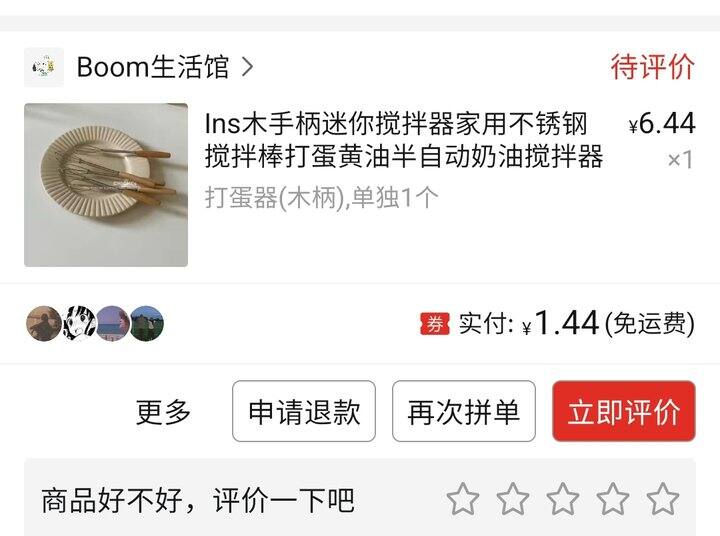Tap the first group-buy member avatar
The image size is (720, 536).
point(44,323)
